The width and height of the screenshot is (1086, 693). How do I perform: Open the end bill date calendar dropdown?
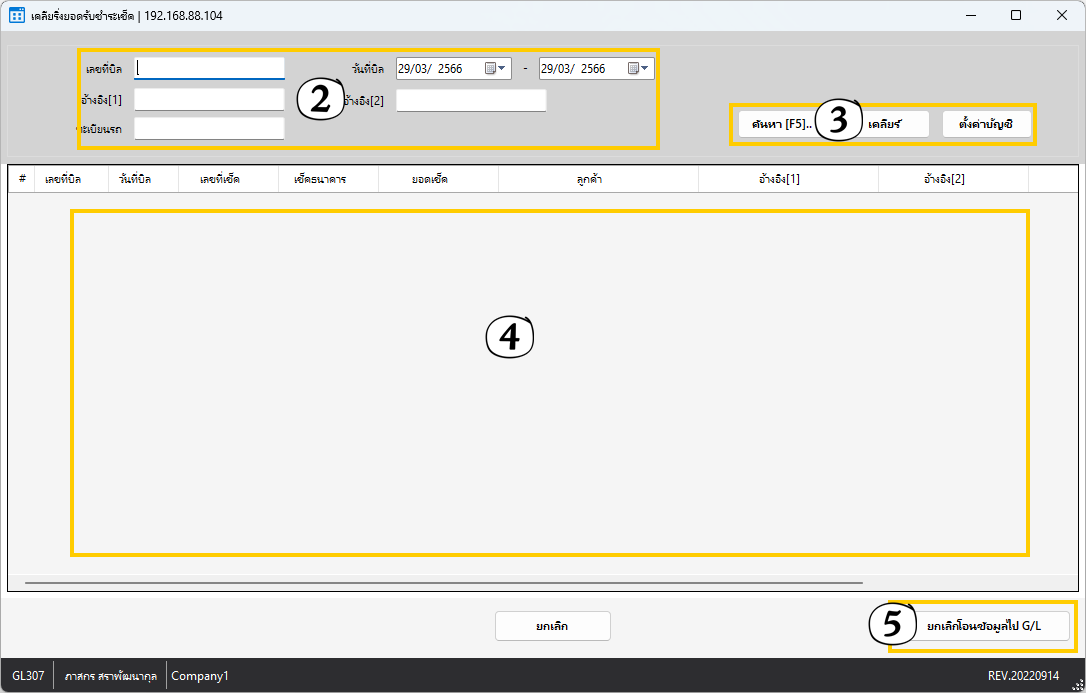tap(639, 69)
